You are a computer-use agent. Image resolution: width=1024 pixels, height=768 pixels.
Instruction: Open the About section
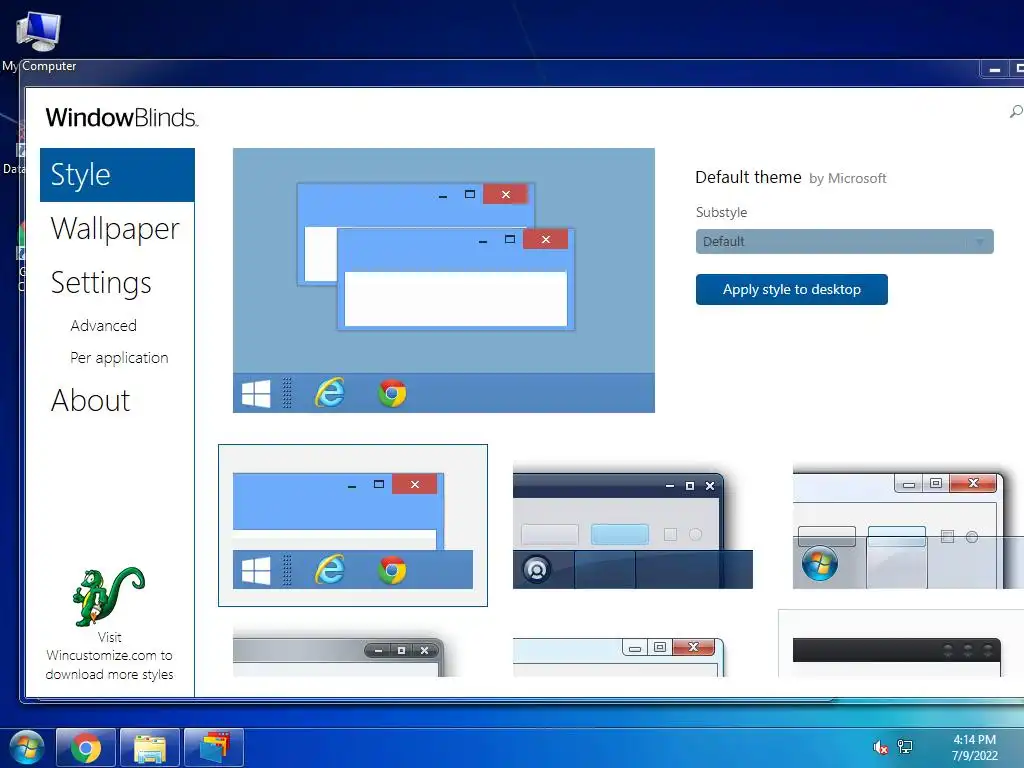tap(90, 400)
